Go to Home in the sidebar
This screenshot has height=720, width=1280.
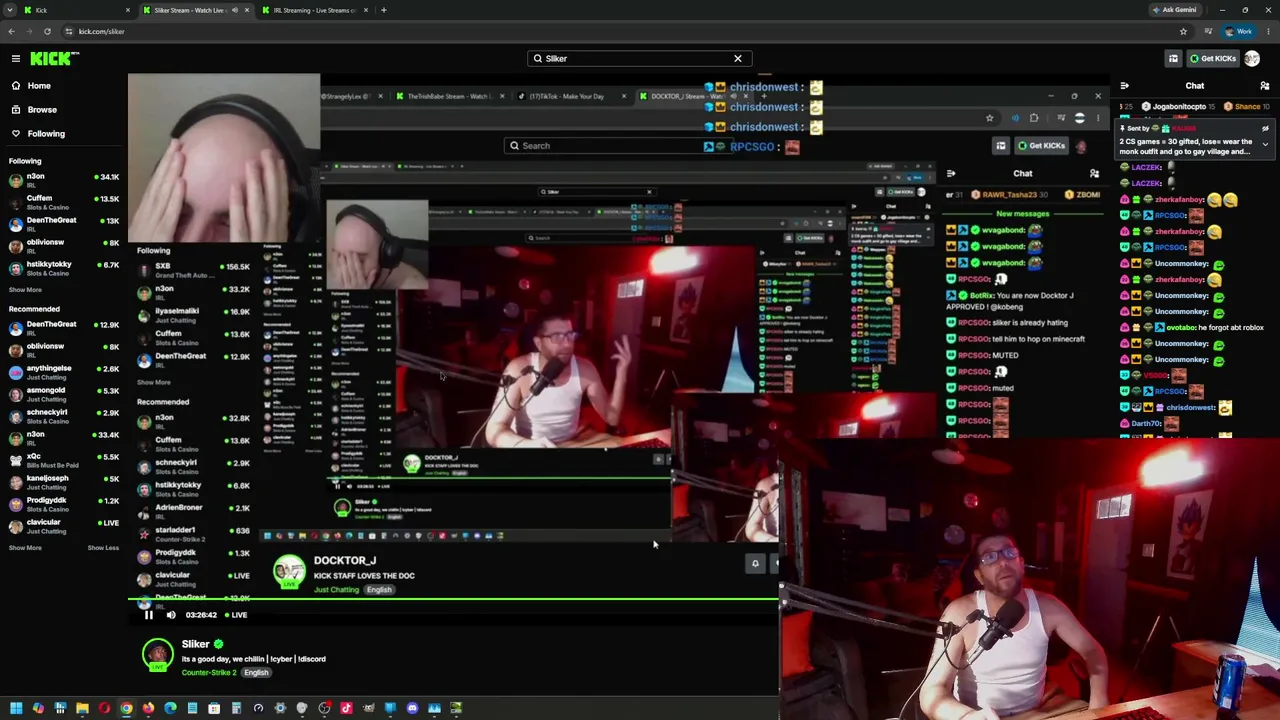[x=39, y=86]
